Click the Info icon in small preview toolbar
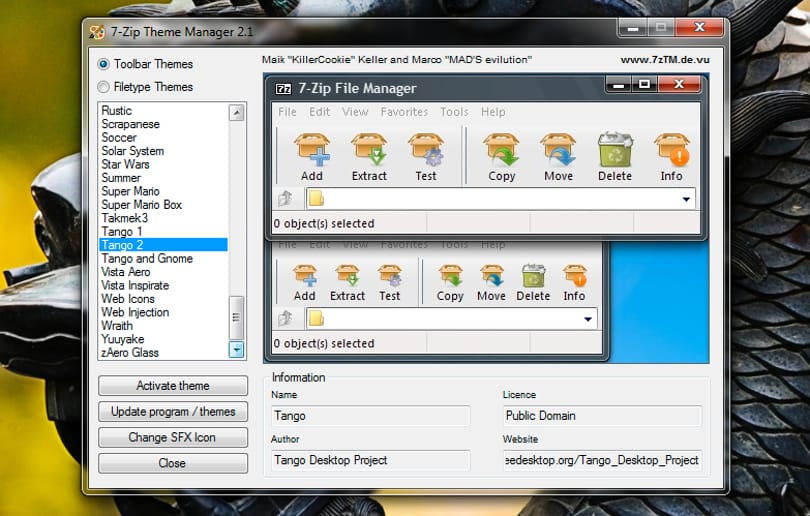 (575, 276)
